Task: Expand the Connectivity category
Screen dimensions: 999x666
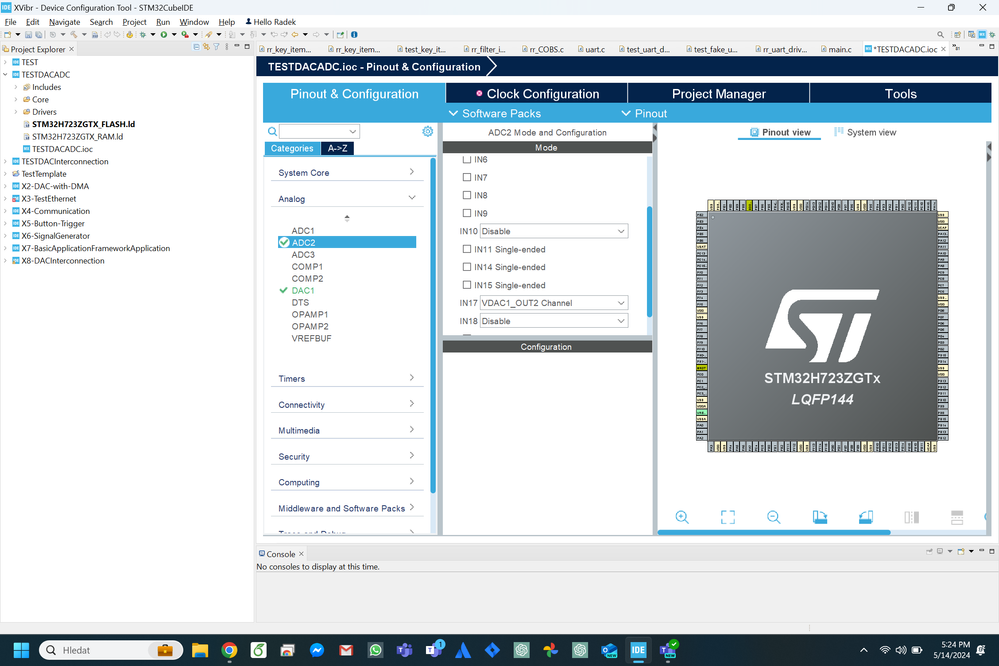Action: 347,405
